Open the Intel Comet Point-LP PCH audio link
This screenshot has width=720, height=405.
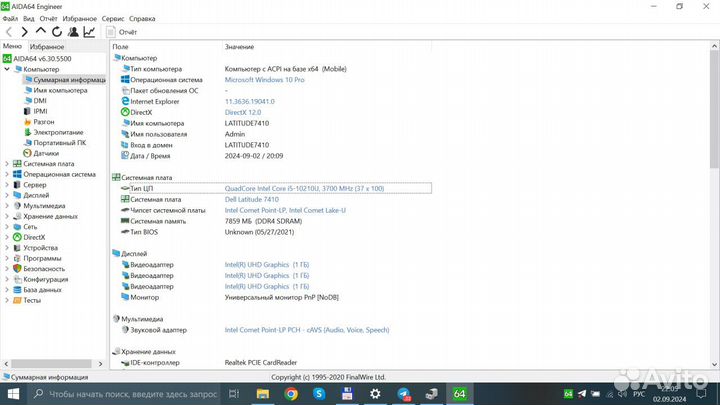307,330
